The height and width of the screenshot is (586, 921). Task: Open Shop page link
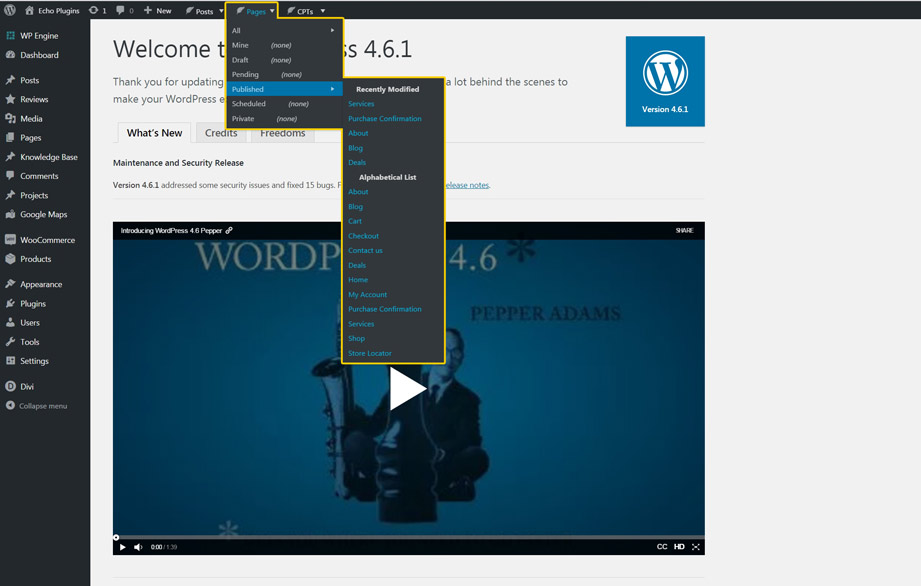[356, 338]
